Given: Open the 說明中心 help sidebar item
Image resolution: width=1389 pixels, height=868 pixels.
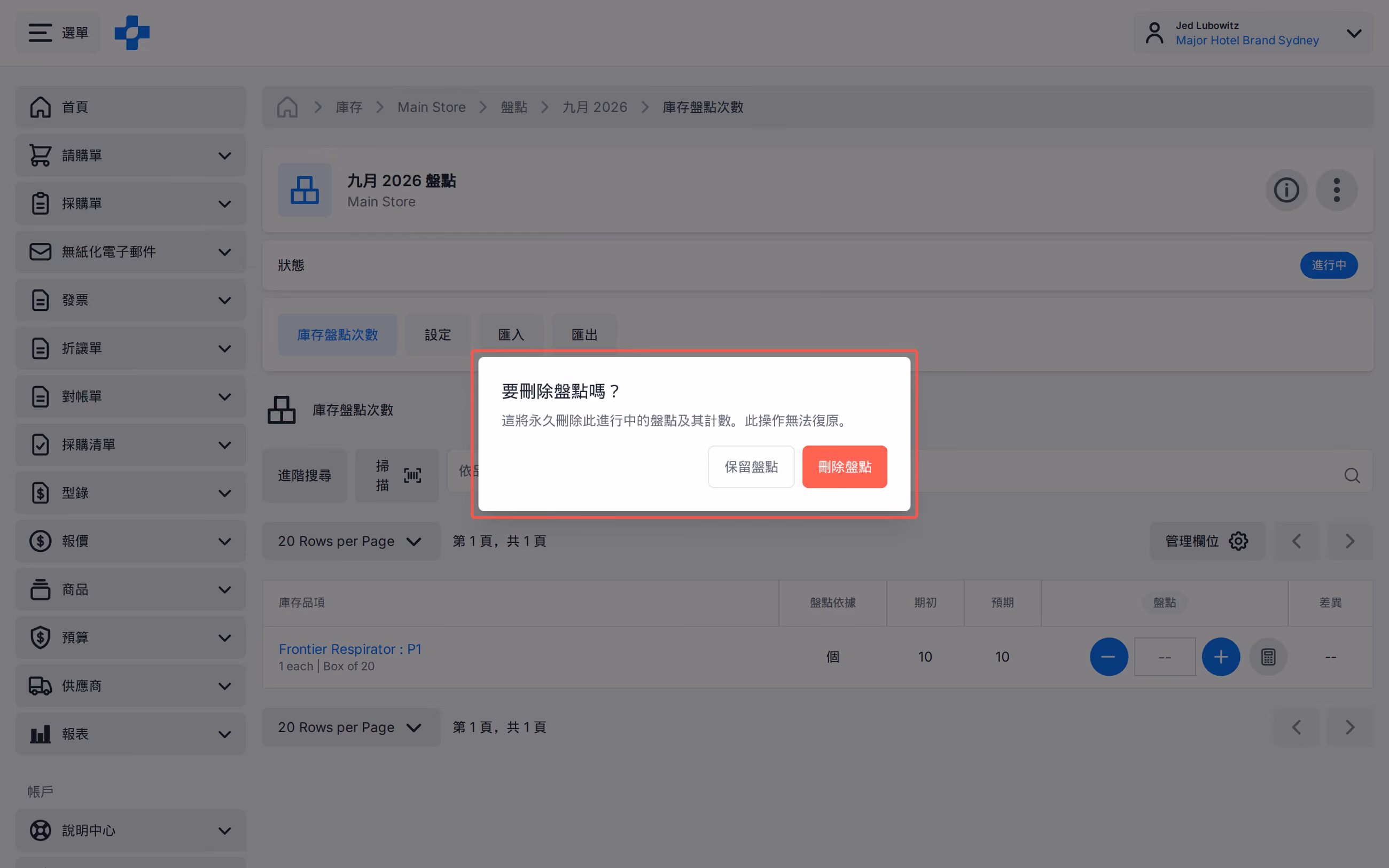Looking at the screenshot, I should pyautogui.click(x=130, y=831).
